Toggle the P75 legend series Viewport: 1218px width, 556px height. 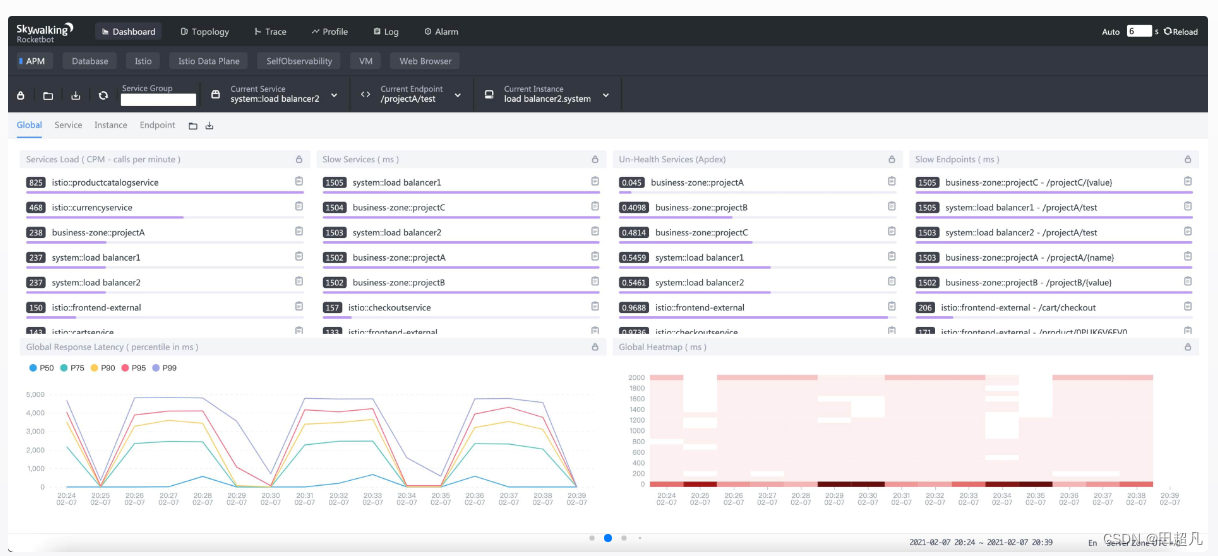pos(72,368)
